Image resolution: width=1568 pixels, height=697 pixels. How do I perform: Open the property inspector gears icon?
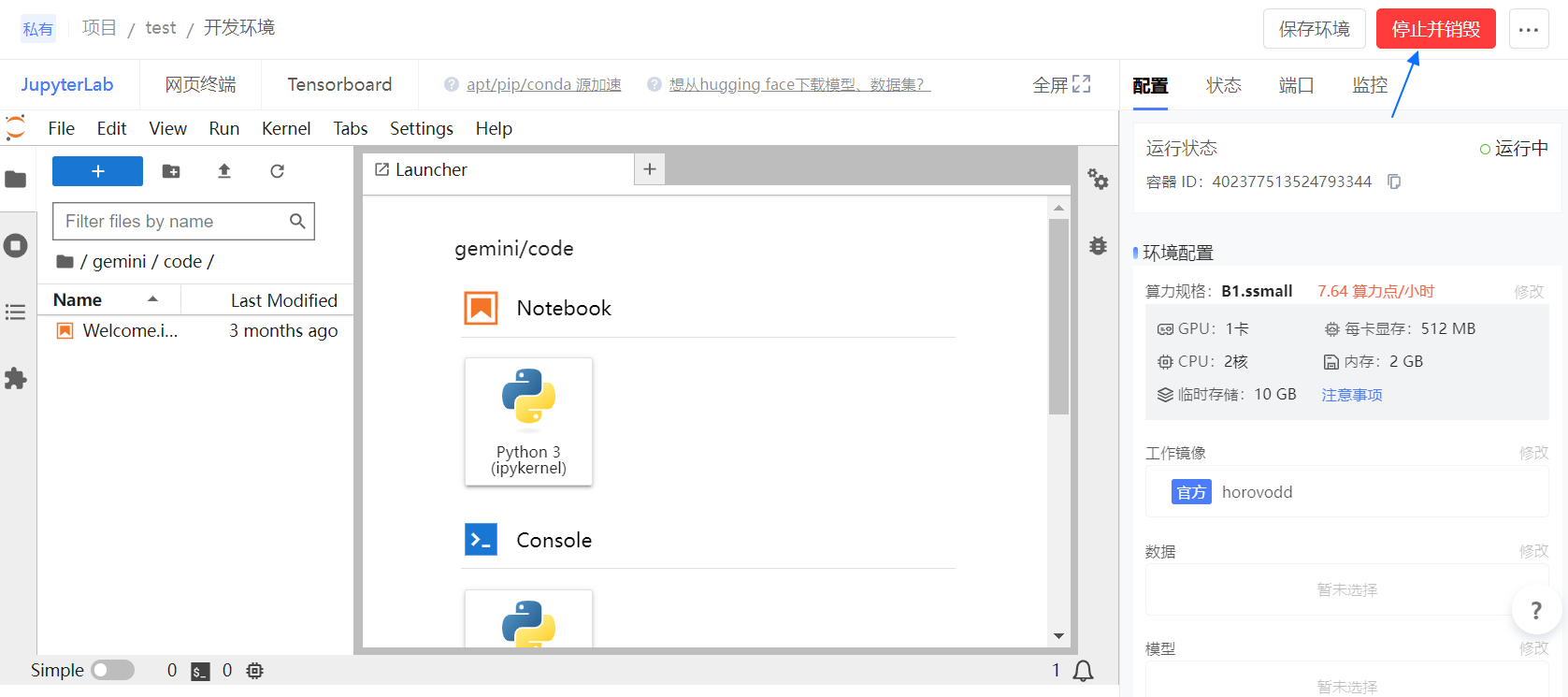(1098, 179)
